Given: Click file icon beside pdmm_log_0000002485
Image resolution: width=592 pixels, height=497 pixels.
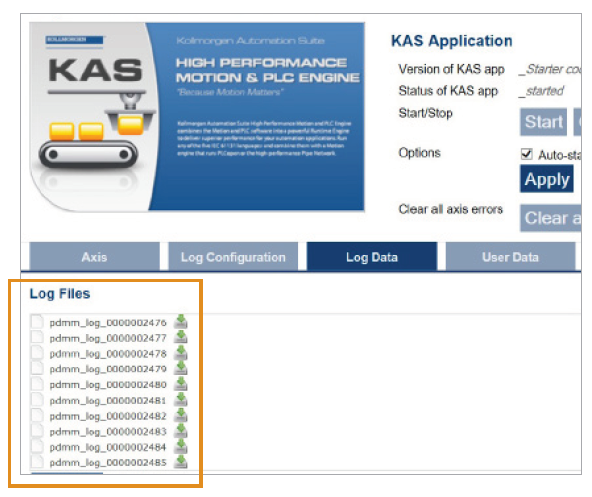Looking at the screenshot, I should (37, 462).
